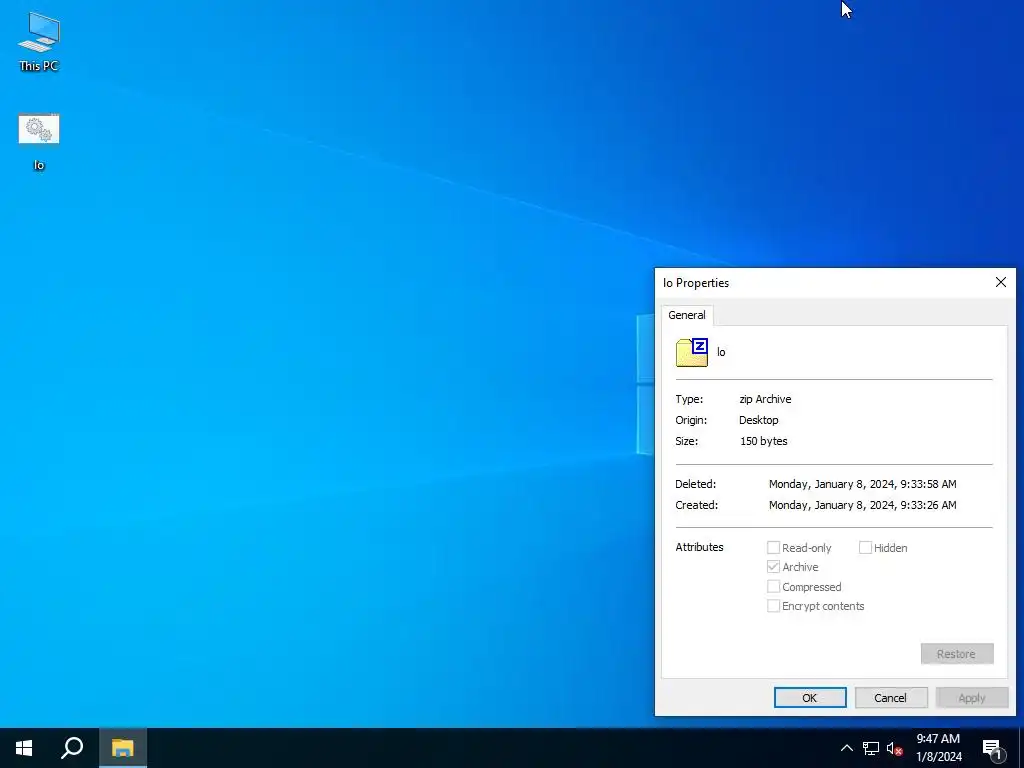Click the Show desktop strip on the taskbar edge
Screen dimensions: 1024x768
1021,748
